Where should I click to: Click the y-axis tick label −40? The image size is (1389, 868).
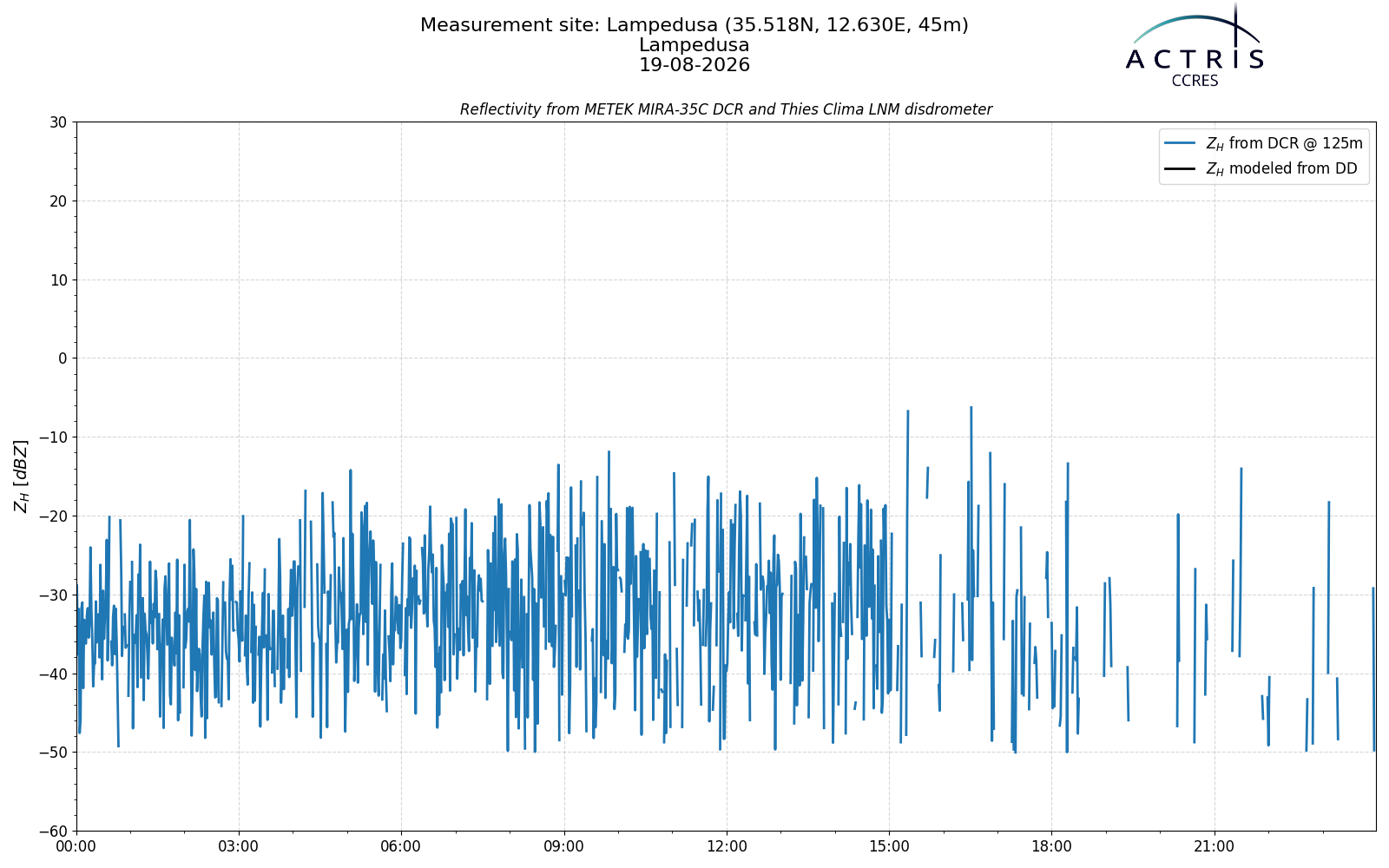(x=52, y=674)
